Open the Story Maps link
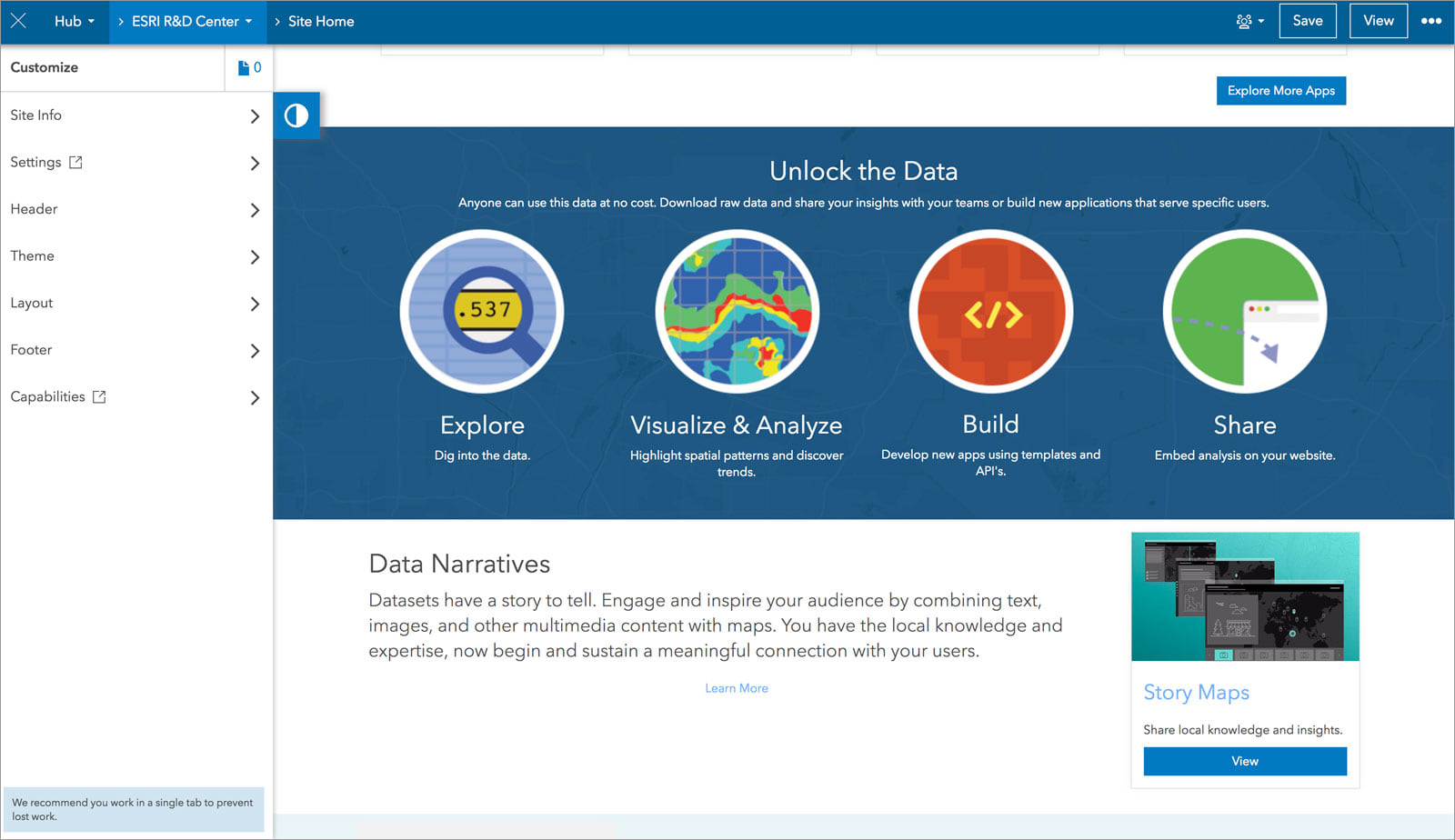The width and height of the screenshot is (1455, 840). pyautogui.click(x=1197, y=693)
